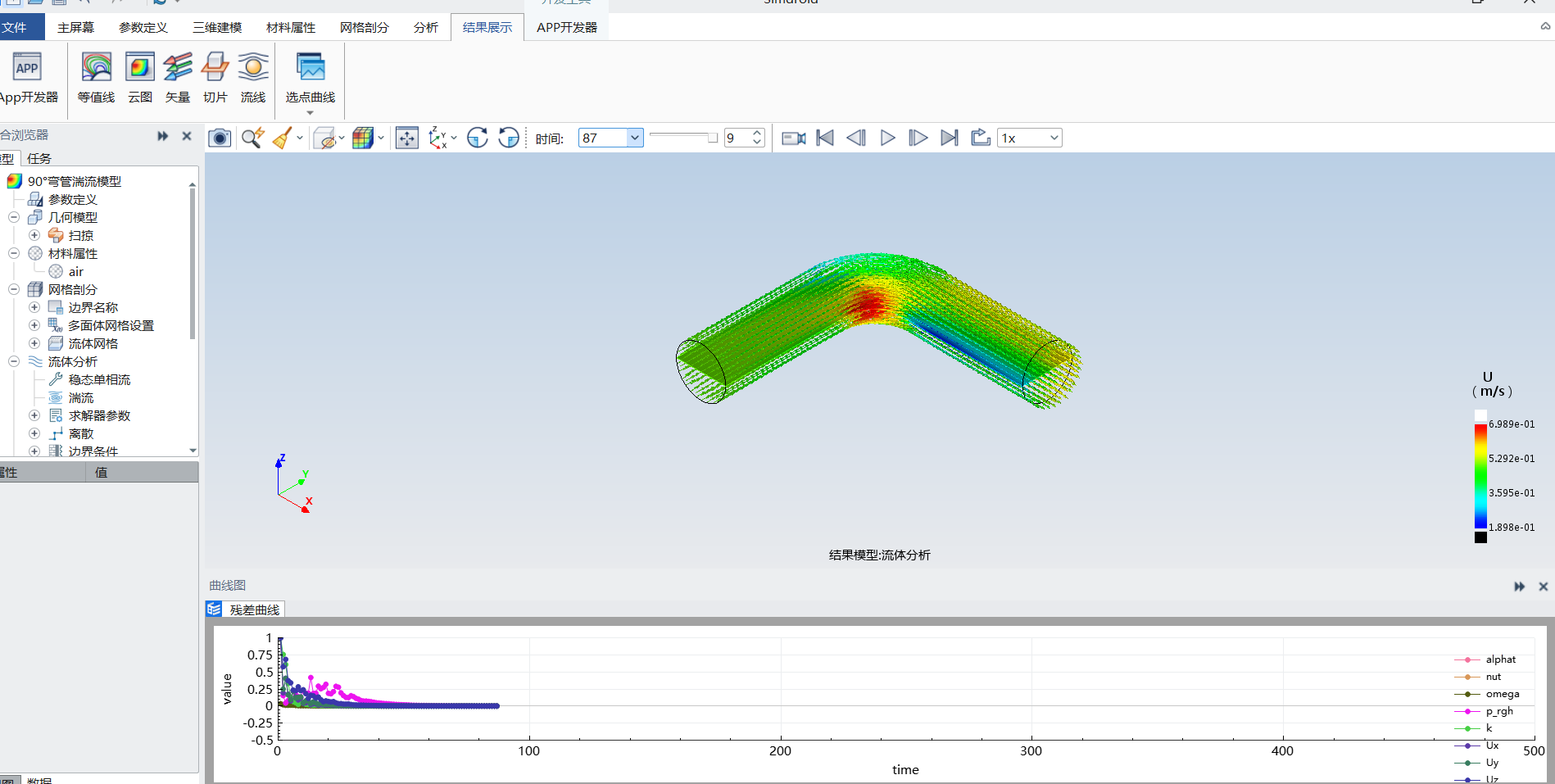1555x784 pixels.
Task: Adjust the time slider handle
Action: pyautogui.click(x=713, y=138)
